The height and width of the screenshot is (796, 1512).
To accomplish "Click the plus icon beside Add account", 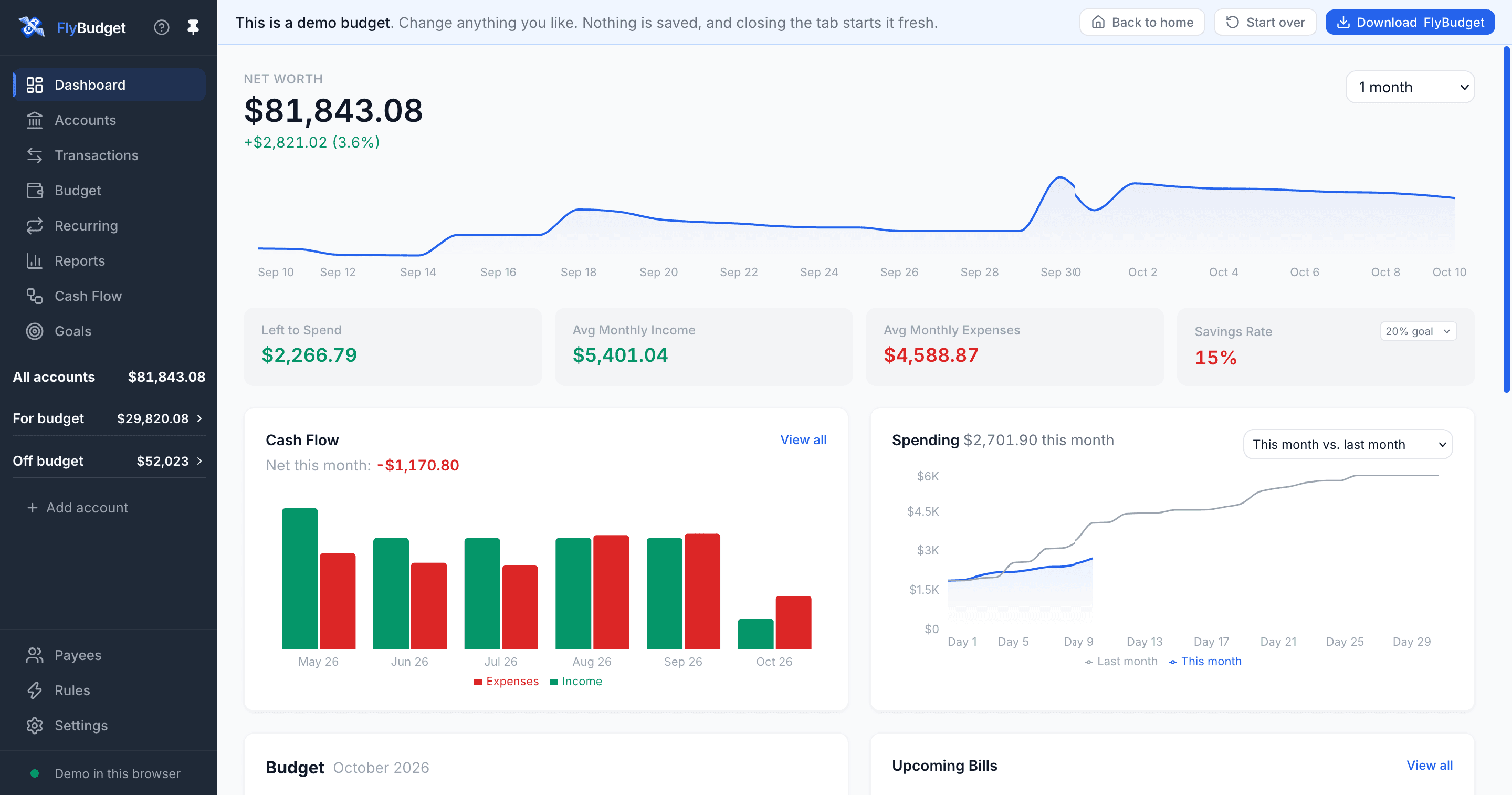I will pos(32,508).
